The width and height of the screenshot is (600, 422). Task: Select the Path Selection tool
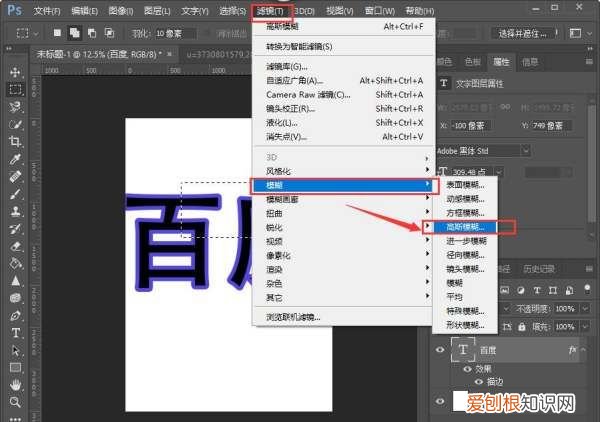pyautogui.click(x=15, y=350)
